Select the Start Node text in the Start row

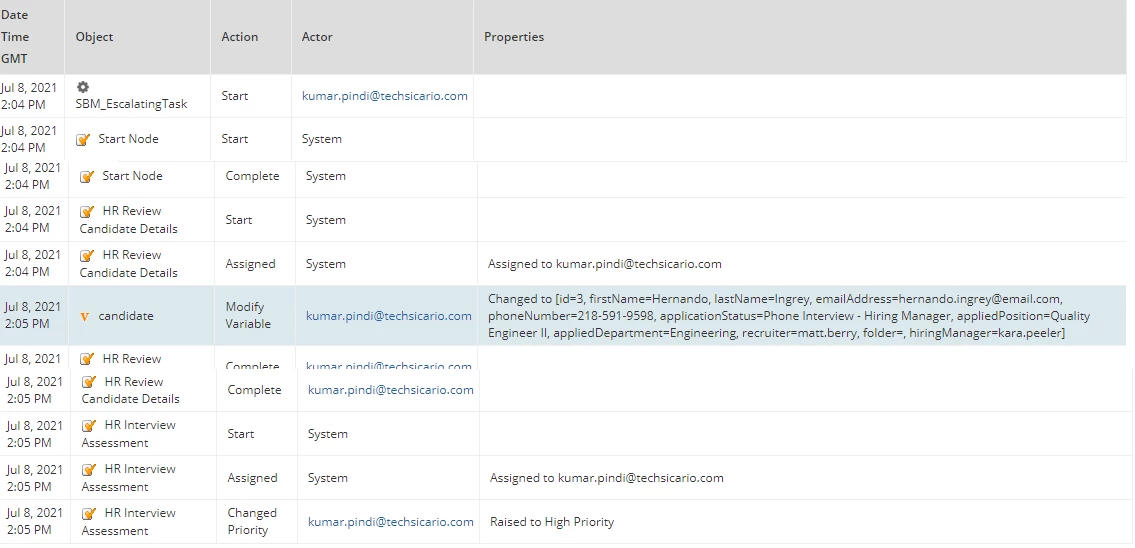(128, 139)
